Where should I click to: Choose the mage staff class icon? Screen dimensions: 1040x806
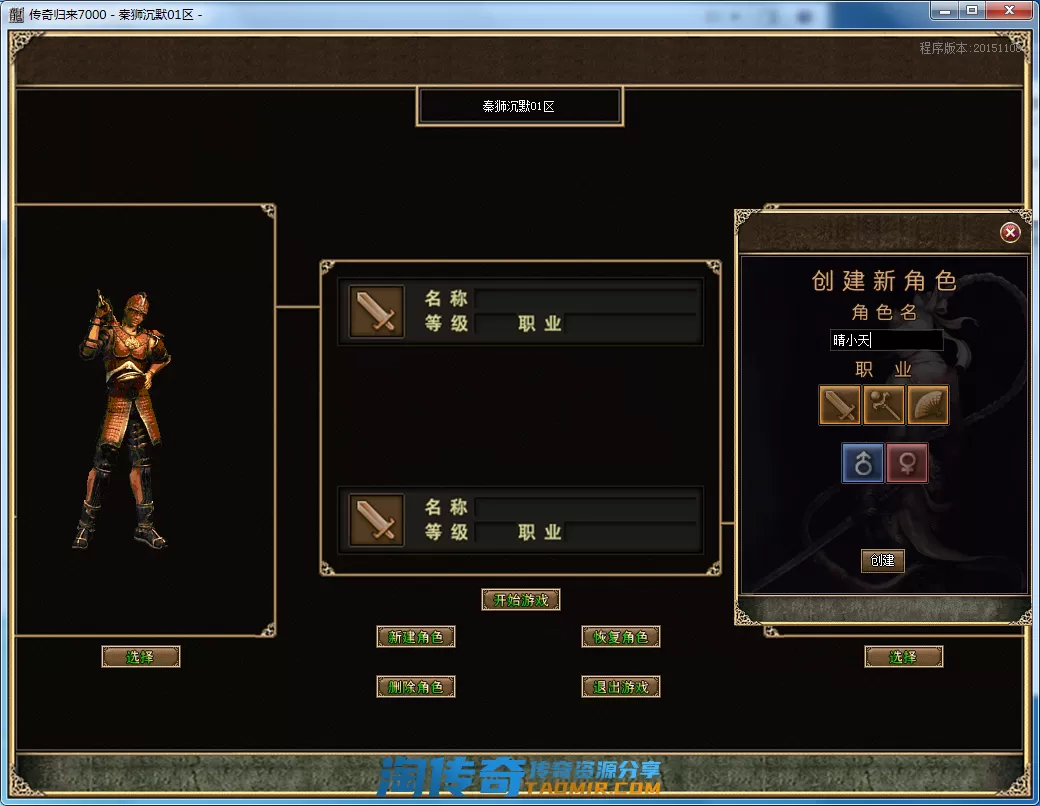[x=883, y=405]
